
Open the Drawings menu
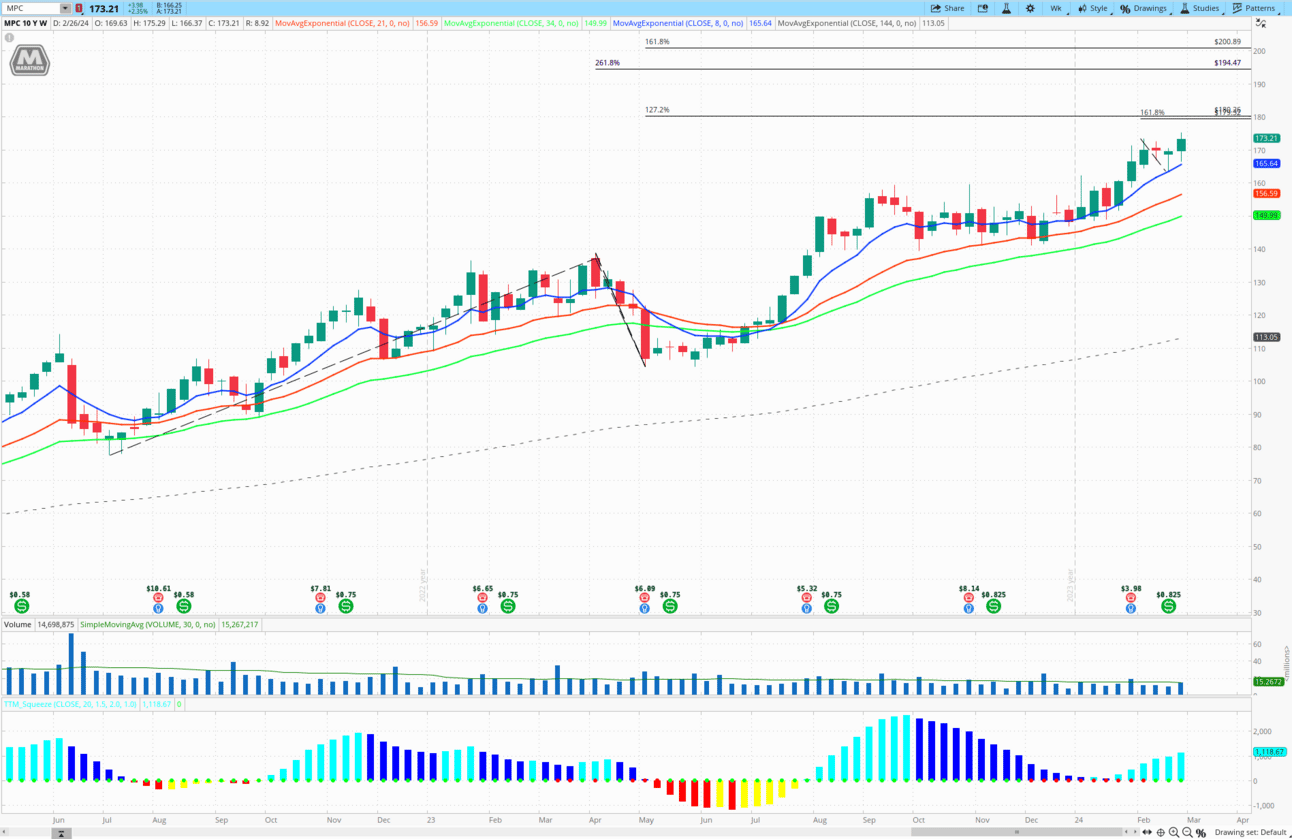pos(1144,8)
